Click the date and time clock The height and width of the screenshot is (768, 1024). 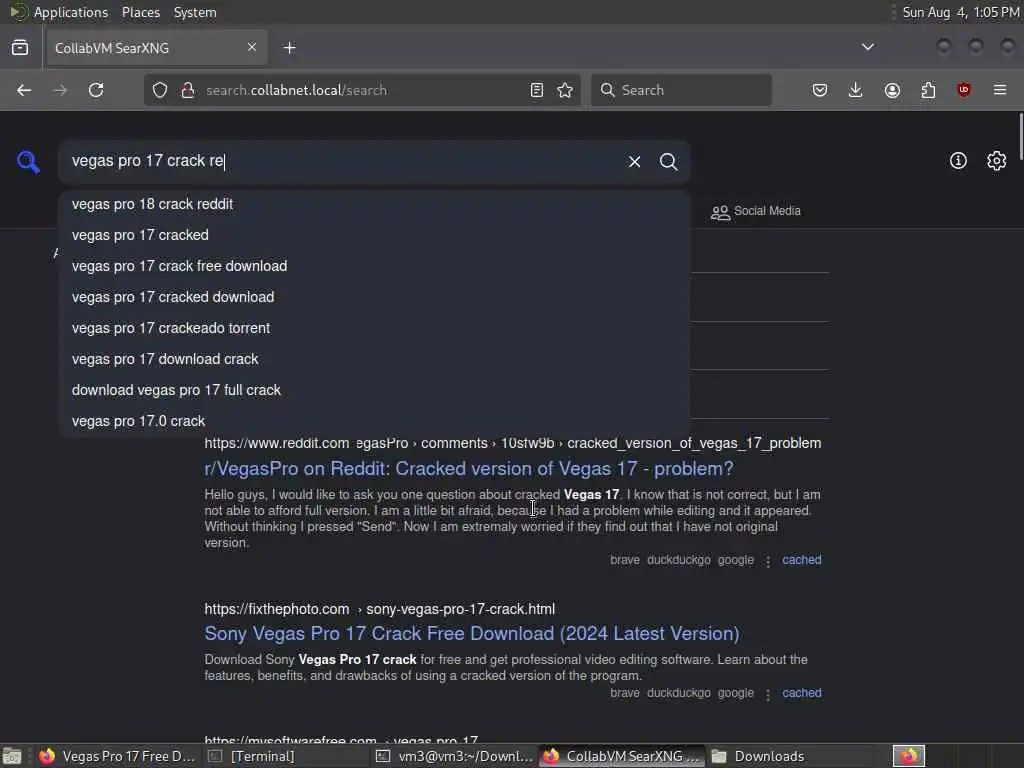tap(961, 12)
